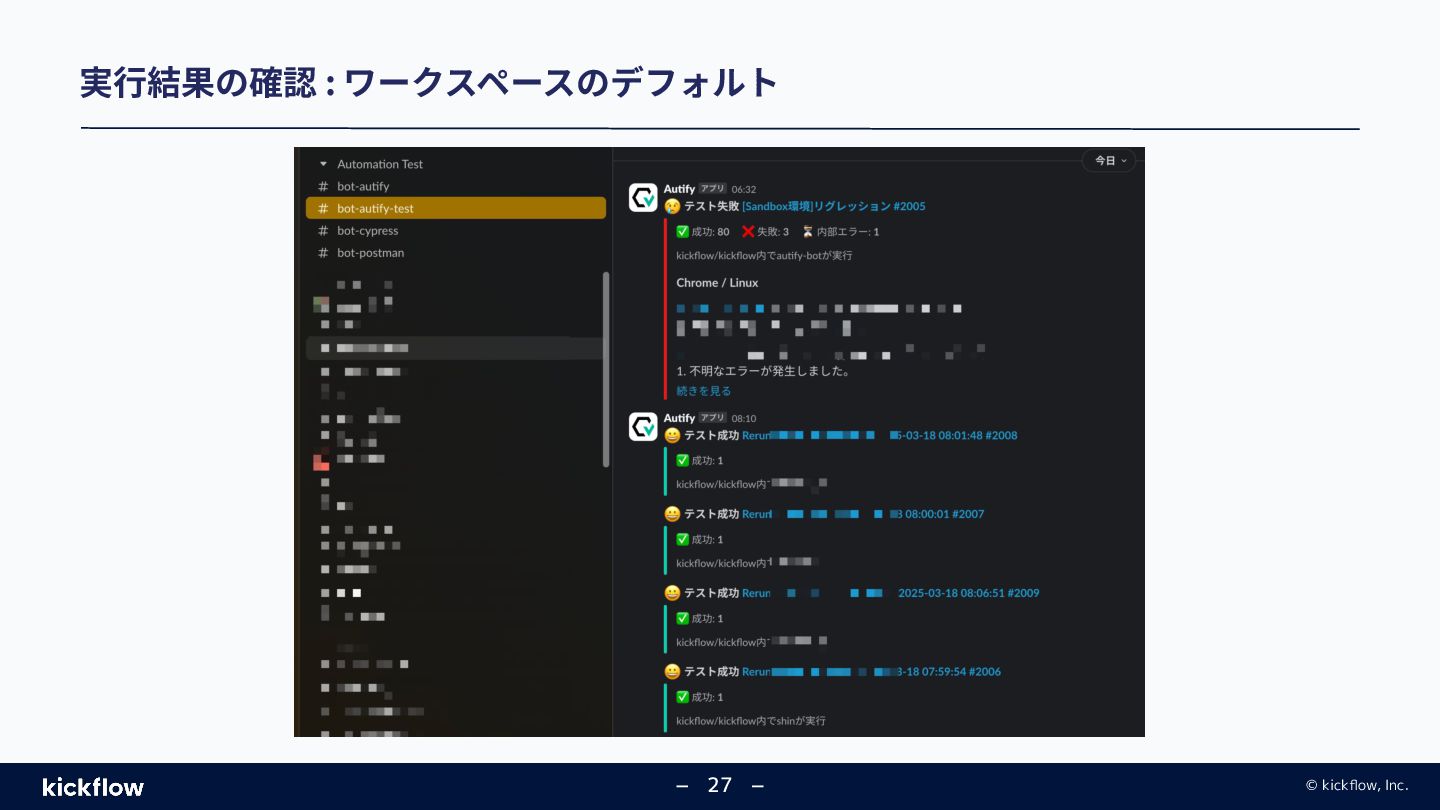Open the 今日 date dropdown
The image size is (1440, 810).
(x=1109, y=160)
